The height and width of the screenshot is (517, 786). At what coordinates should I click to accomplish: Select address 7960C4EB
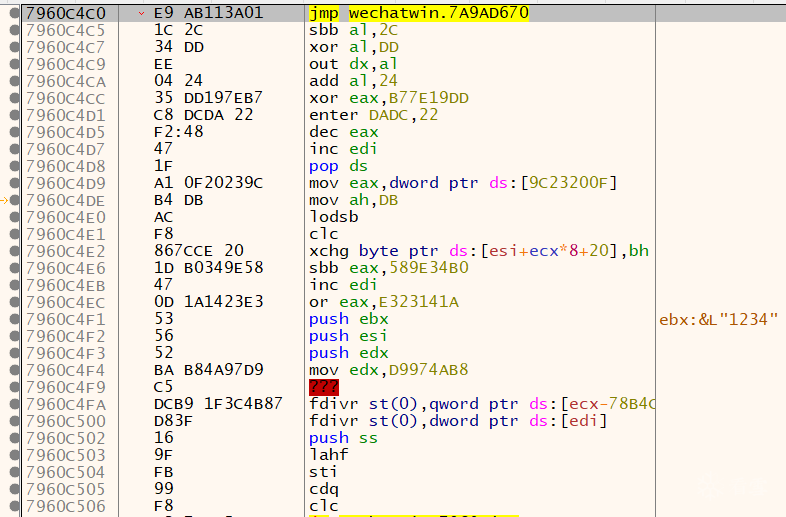[x=65, y=285]
